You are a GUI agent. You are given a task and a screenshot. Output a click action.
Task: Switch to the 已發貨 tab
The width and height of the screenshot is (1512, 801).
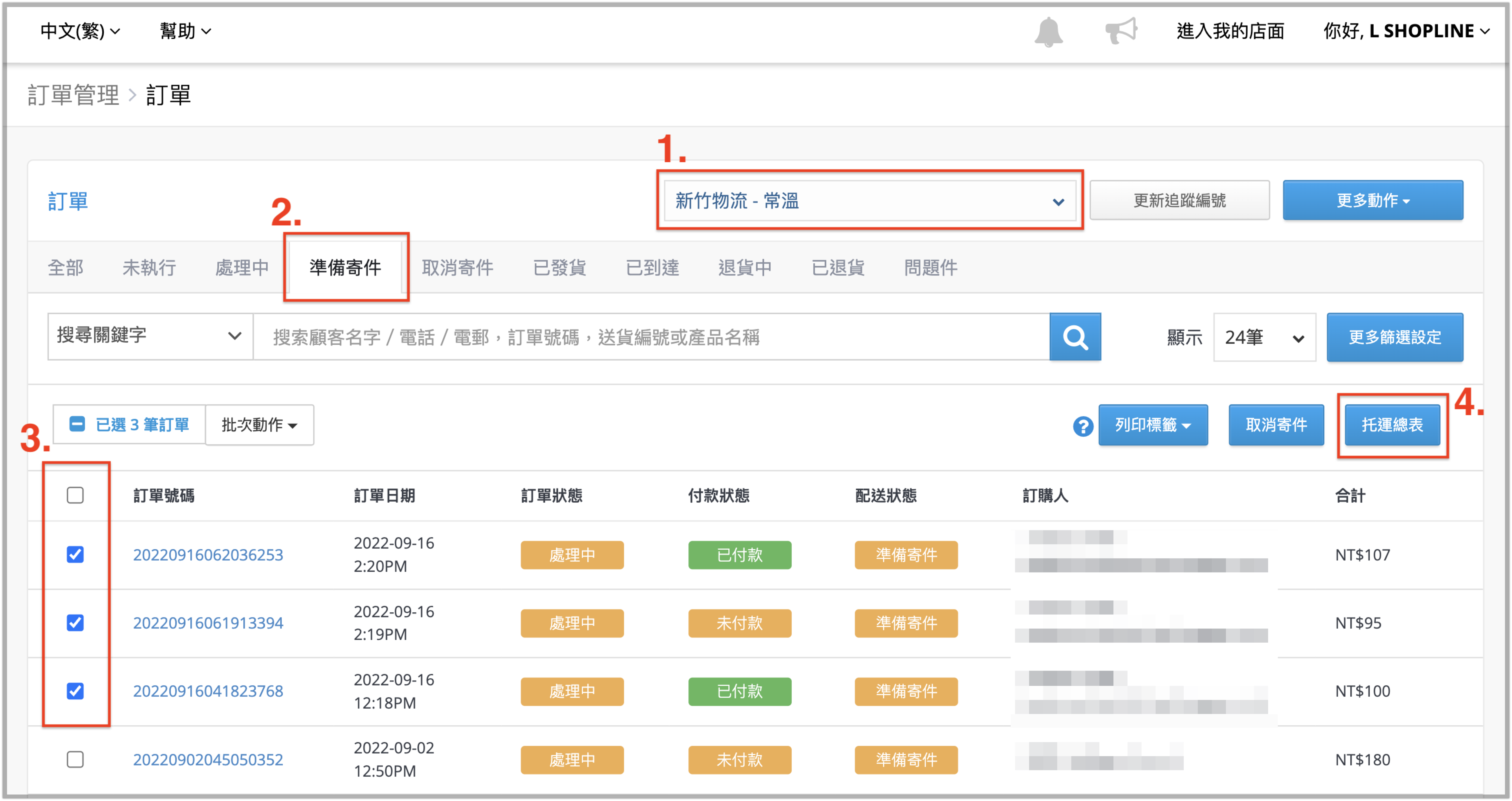click(x=559, y=268)
